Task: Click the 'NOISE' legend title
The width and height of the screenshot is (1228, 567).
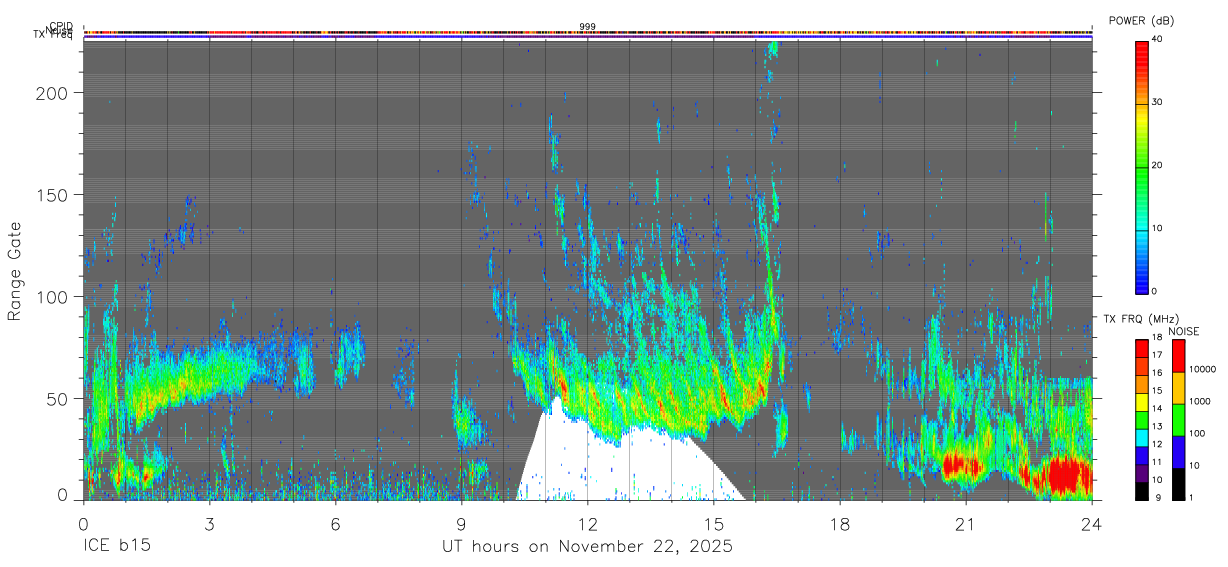Action: pyautogui.click(x=1183, y=331)
